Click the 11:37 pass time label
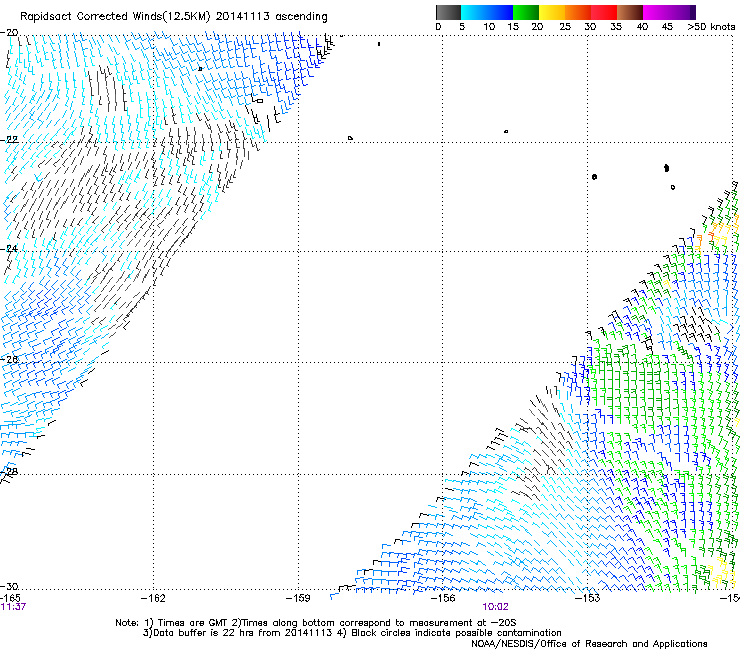The image size is (740, 650). tap(13, 607)
